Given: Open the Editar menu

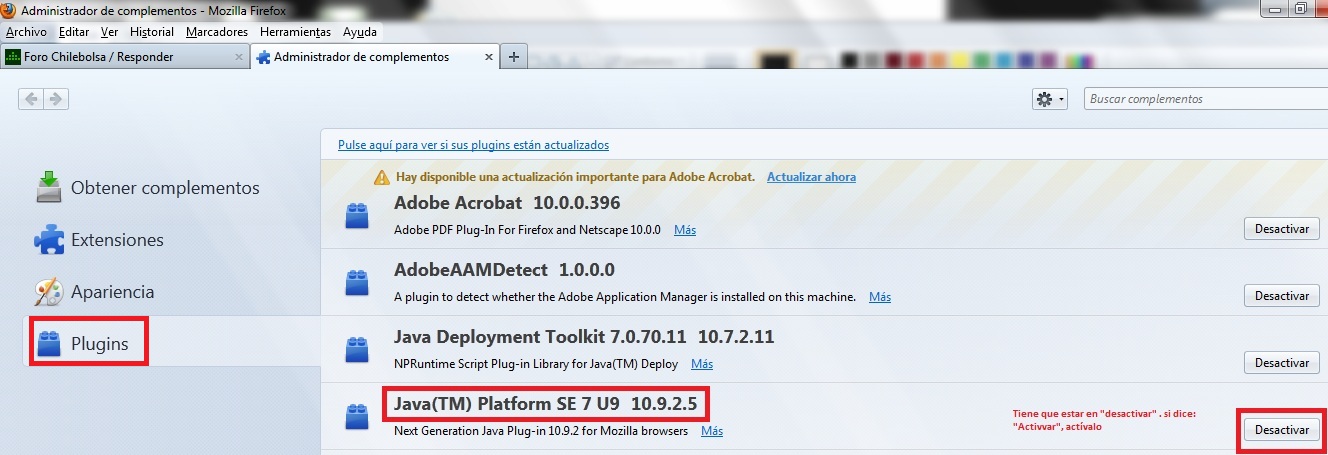Looking at the screenshot, I should (74, 32).
